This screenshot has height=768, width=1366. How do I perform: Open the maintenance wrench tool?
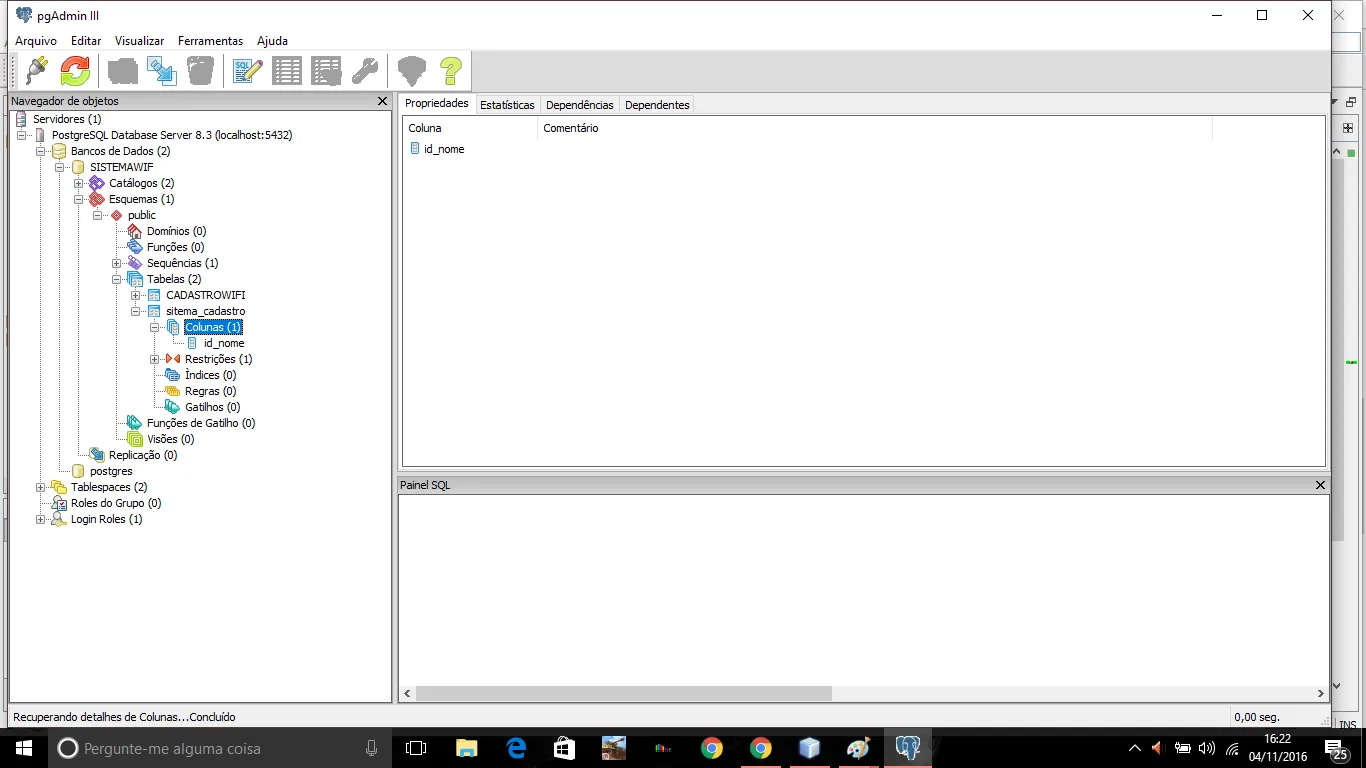click(365, 70)
